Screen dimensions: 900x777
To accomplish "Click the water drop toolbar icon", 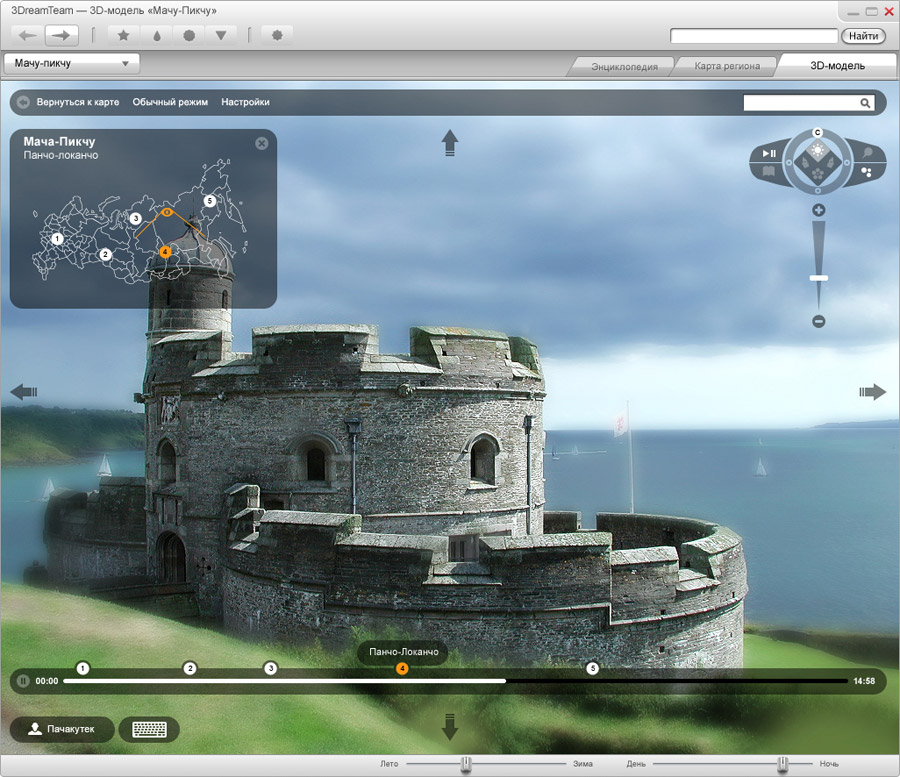I will (156, 35).
